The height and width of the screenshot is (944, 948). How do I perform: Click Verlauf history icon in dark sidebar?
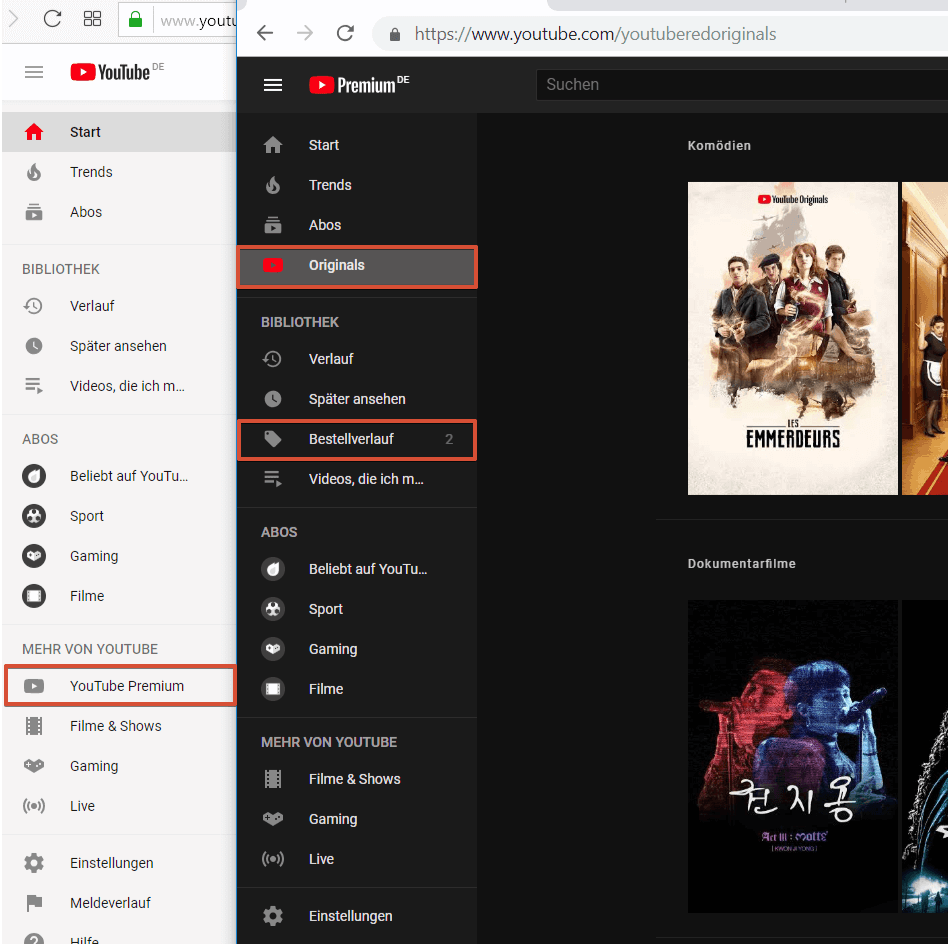coord(272,359)
